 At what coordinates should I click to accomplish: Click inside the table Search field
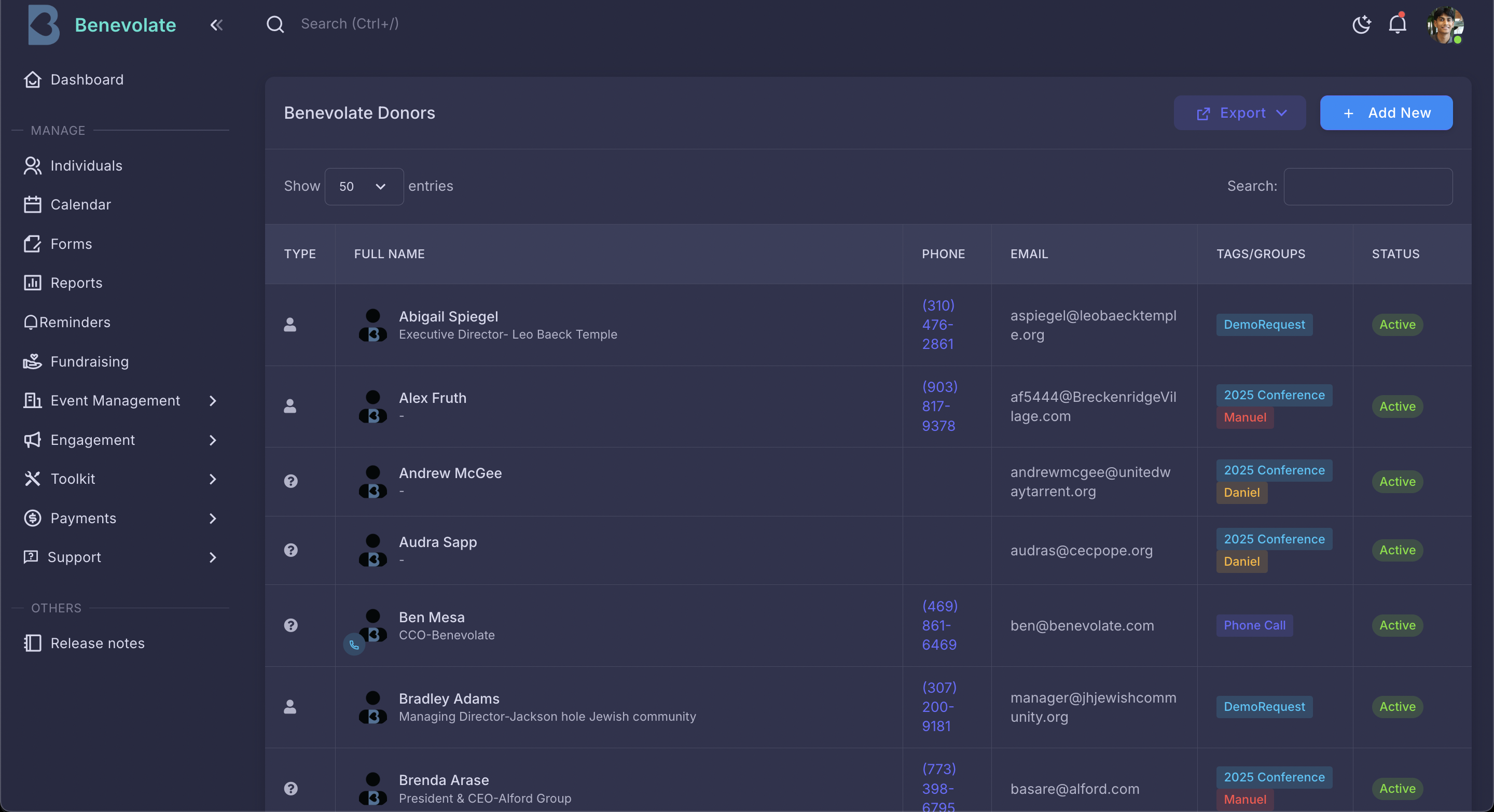tap(1368, 186)
